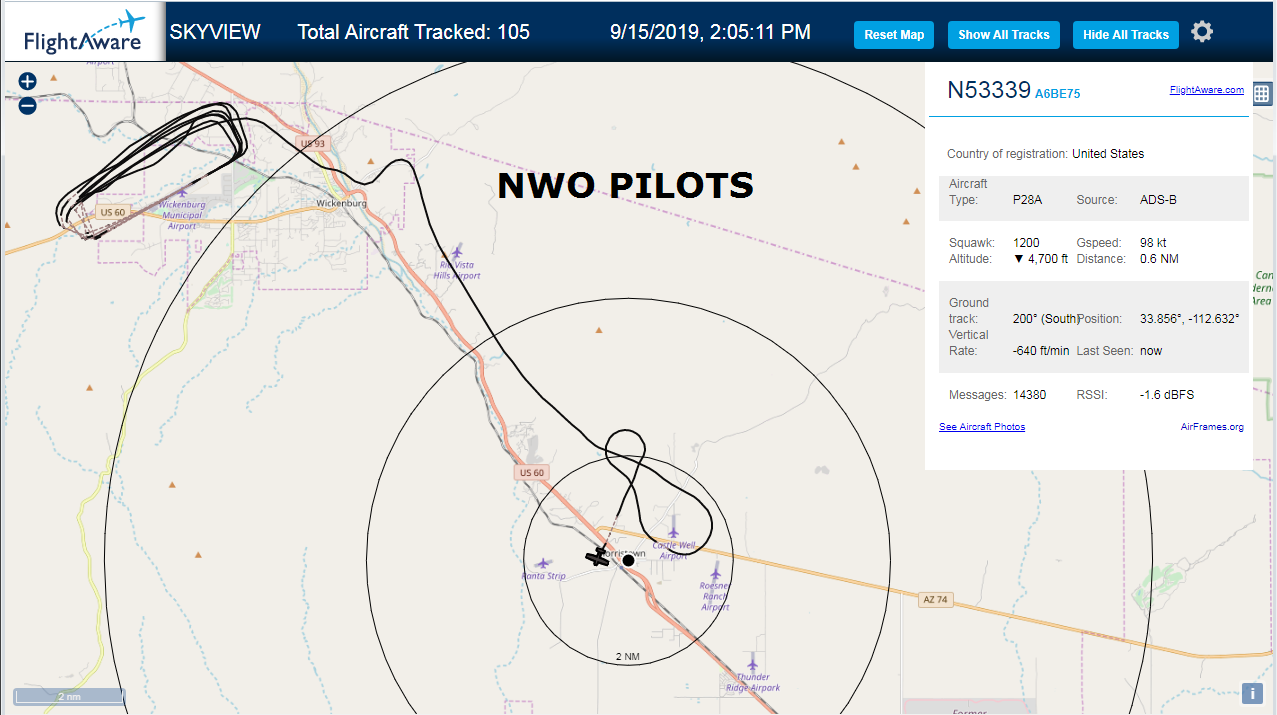Click source value ADS-B
This screenshot has height=715, width=1277.
[x=1158, y=200]
